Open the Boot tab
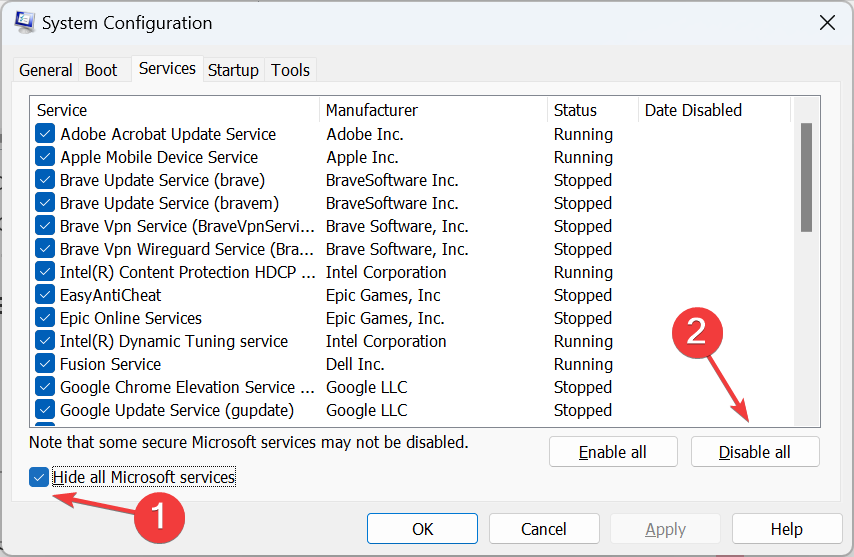This screenshot has width=854, height=557. tap(101, 70)
